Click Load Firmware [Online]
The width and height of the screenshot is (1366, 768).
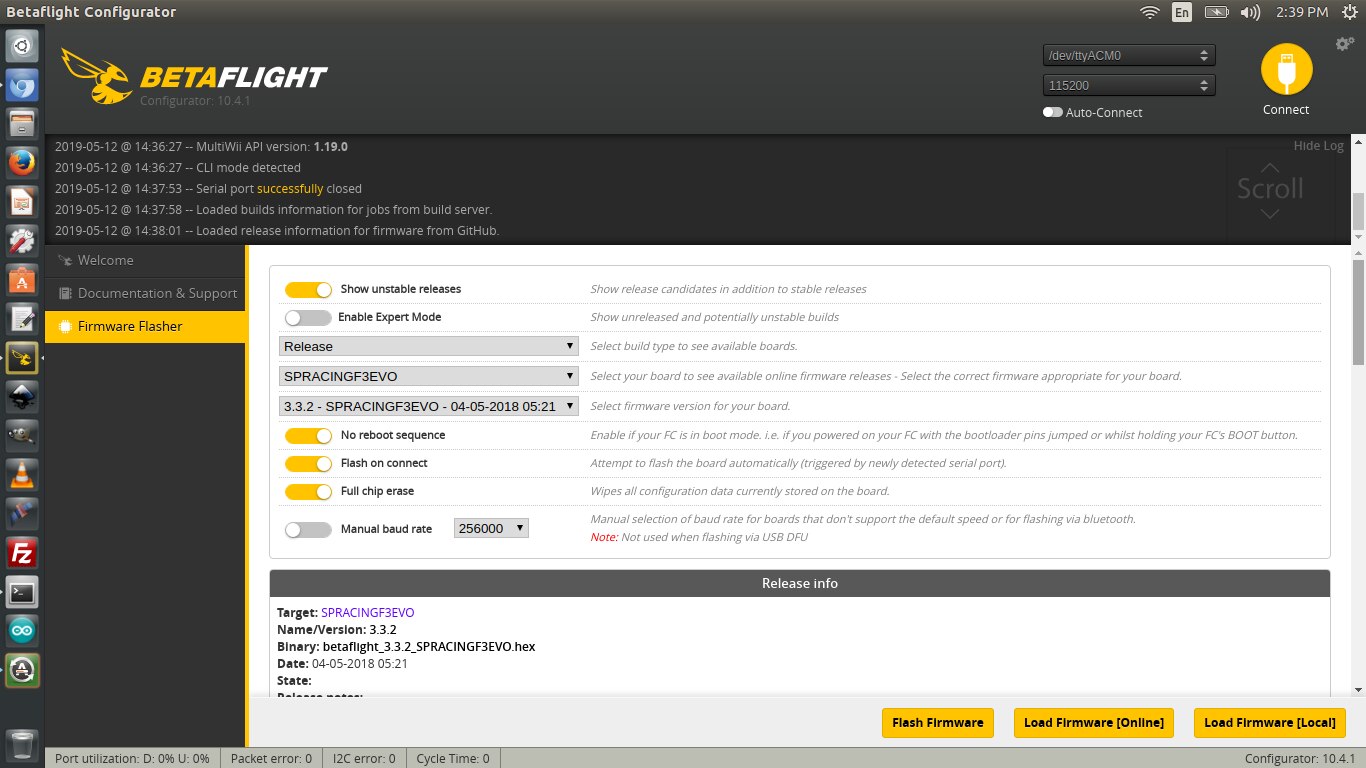coord(1094,723)
